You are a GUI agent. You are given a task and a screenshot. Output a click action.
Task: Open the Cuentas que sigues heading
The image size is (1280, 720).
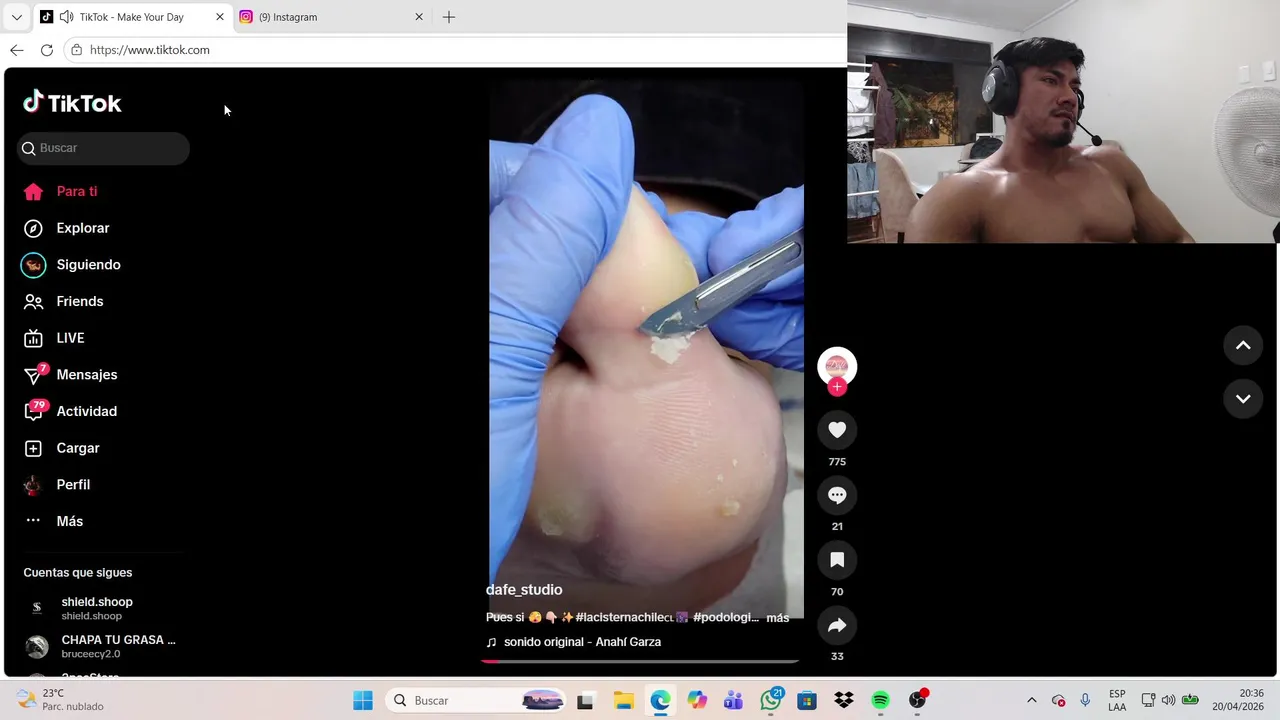click(x=78, y=573)
